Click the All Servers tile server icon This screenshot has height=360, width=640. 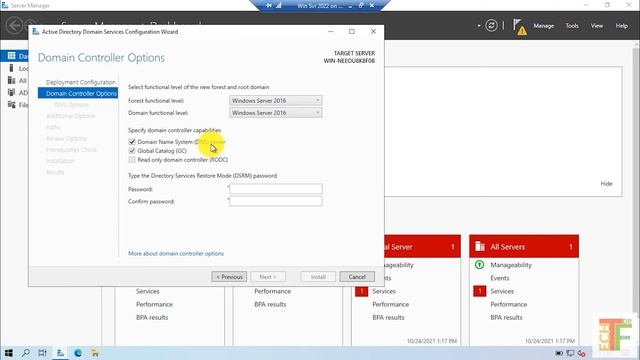coord(480,247)
